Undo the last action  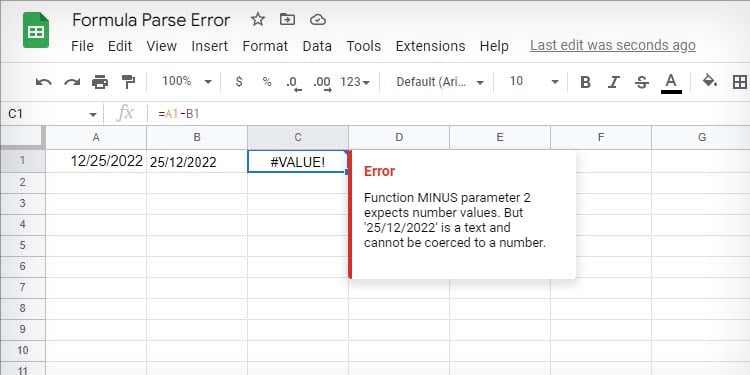pyautogui.click(x=44, y=82)
